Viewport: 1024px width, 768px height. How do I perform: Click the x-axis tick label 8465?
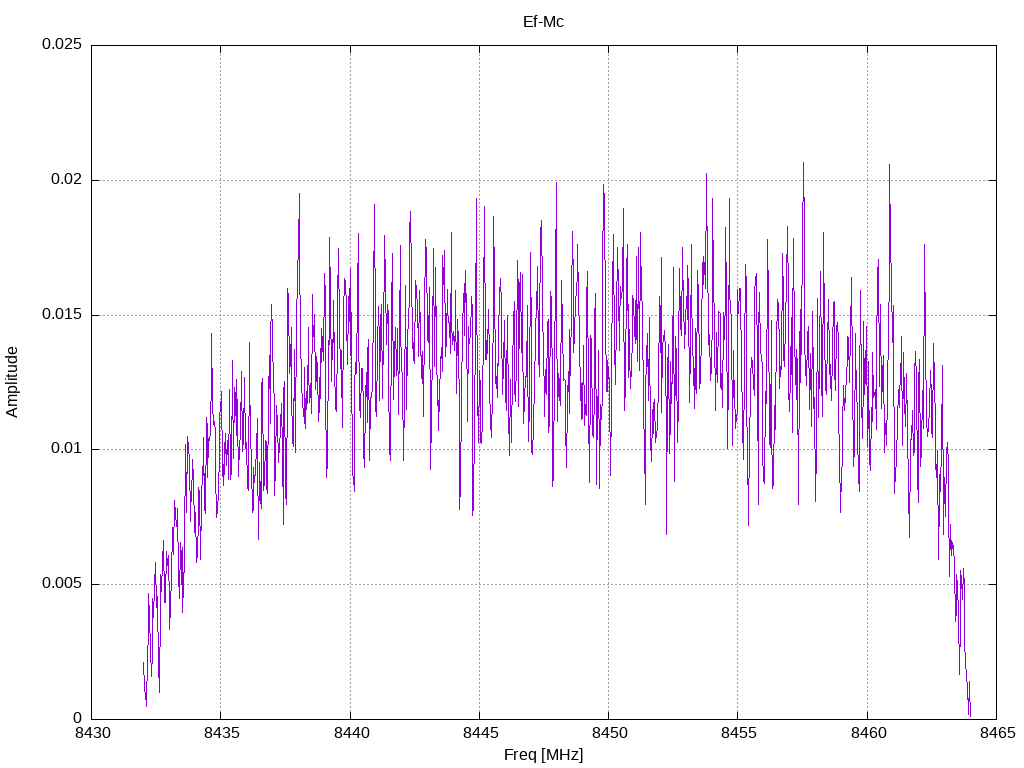997,733
